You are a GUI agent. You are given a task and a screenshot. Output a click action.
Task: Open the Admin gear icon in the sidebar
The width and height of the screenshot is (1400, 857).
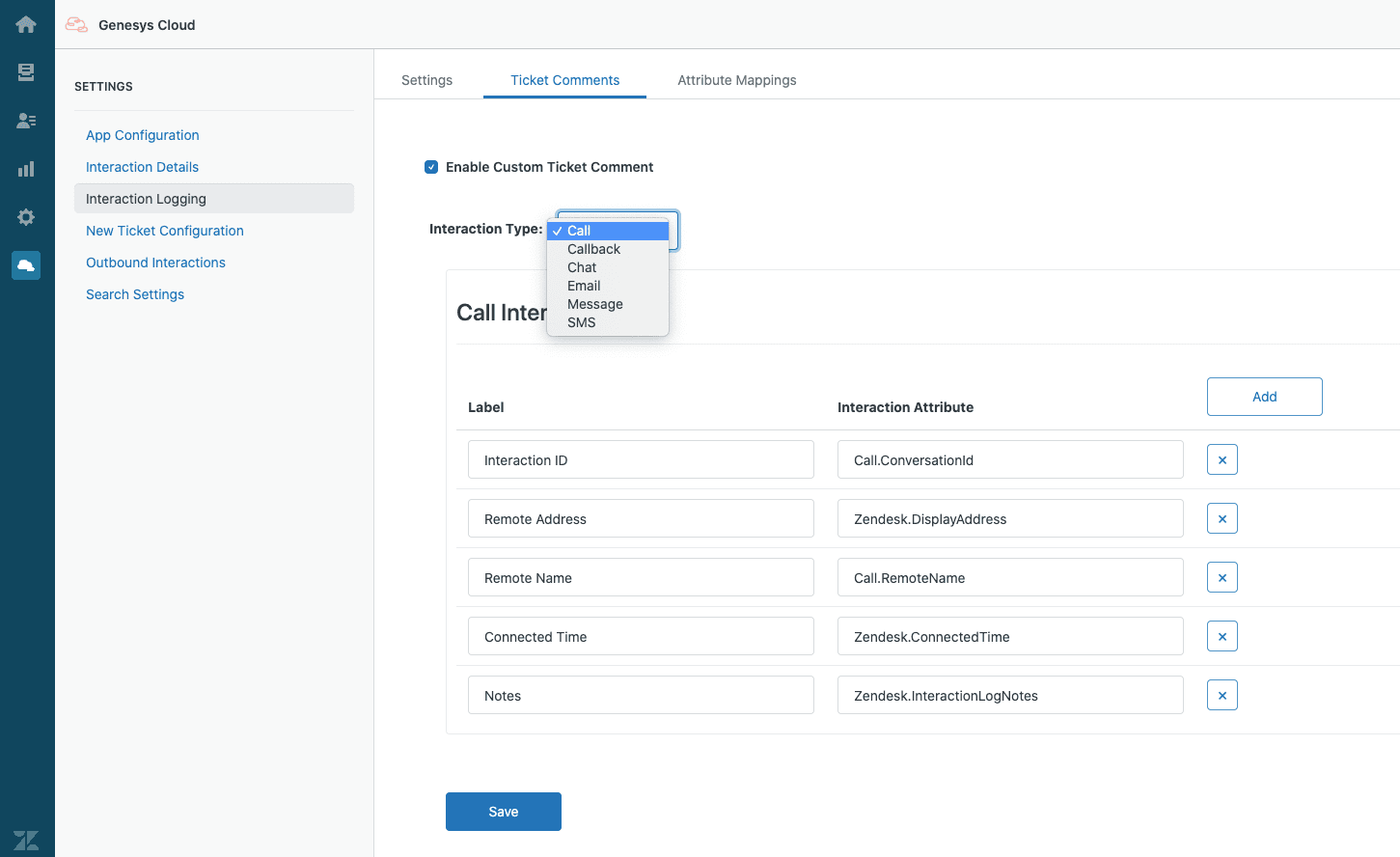pyautogui.click(x=25, y=217)
